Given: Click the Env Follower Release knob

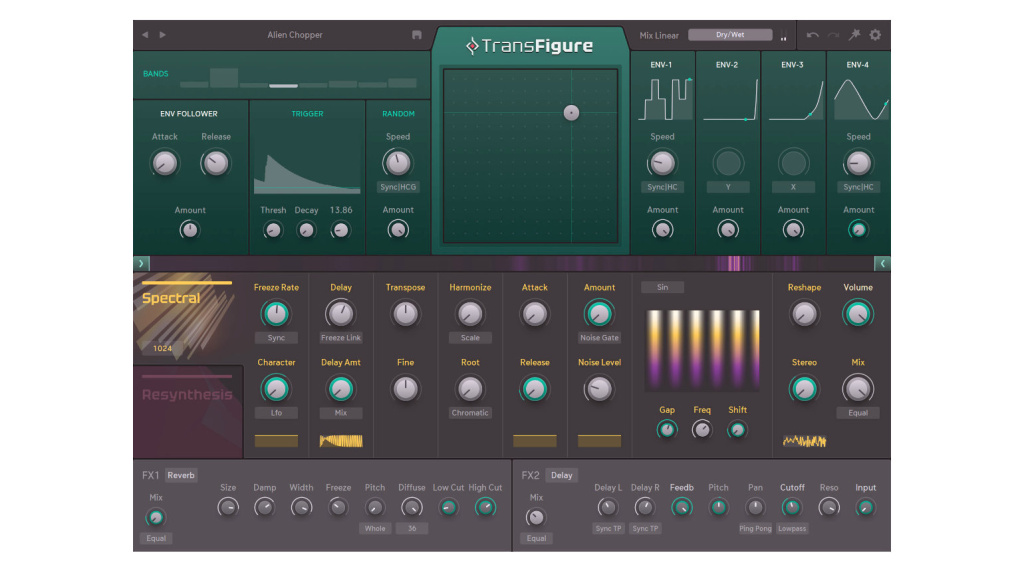Looking at the screenshot, I should (x=216, y=163).
